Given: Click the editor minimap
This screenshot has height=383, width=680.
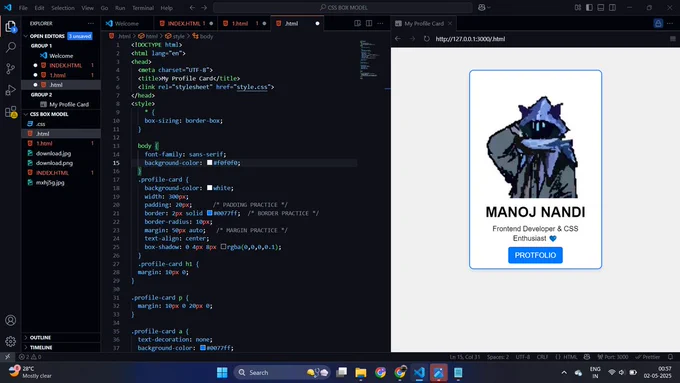Looking at the screenshot, I should point(369,59).
